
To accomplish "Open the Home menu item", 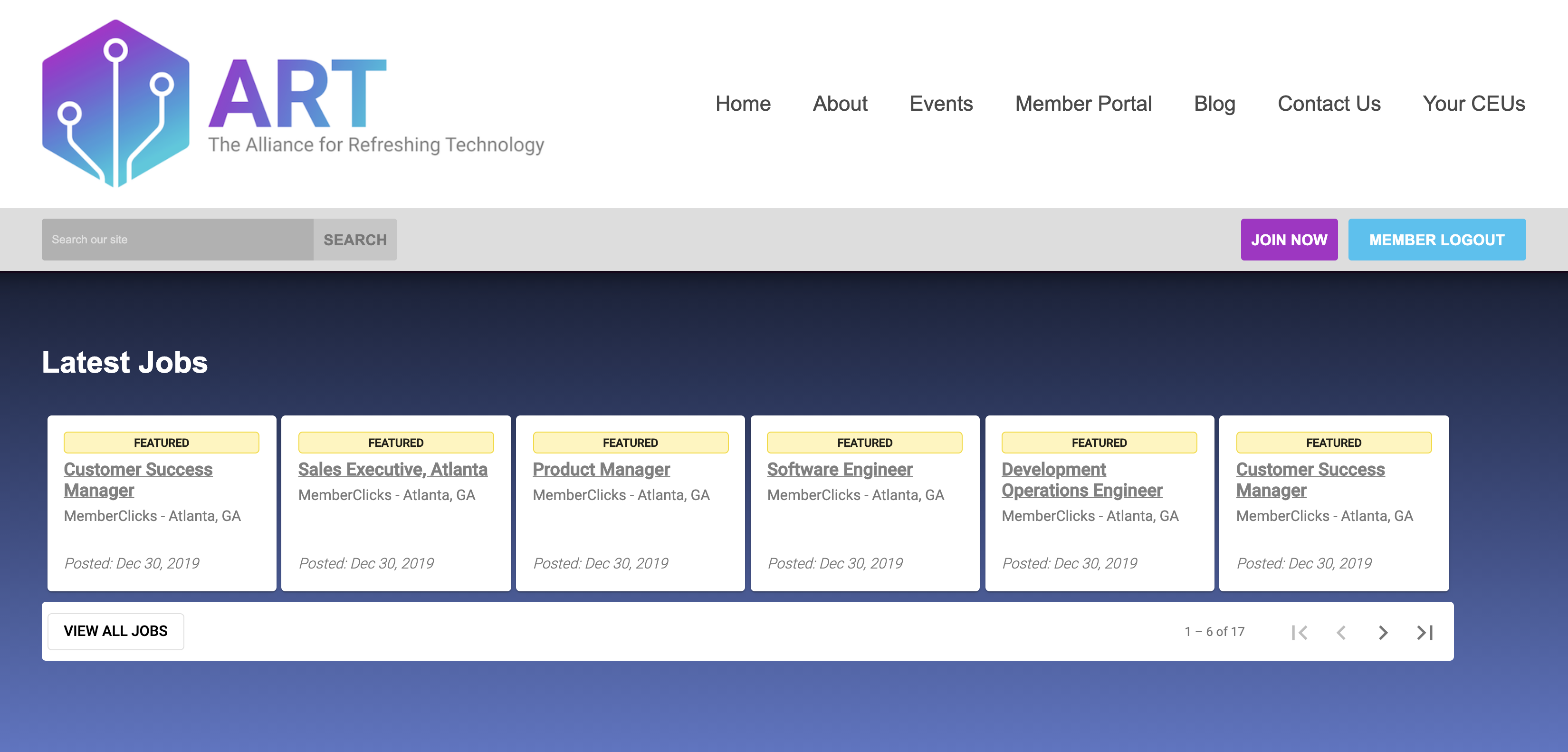I will [x=743, y=104].
